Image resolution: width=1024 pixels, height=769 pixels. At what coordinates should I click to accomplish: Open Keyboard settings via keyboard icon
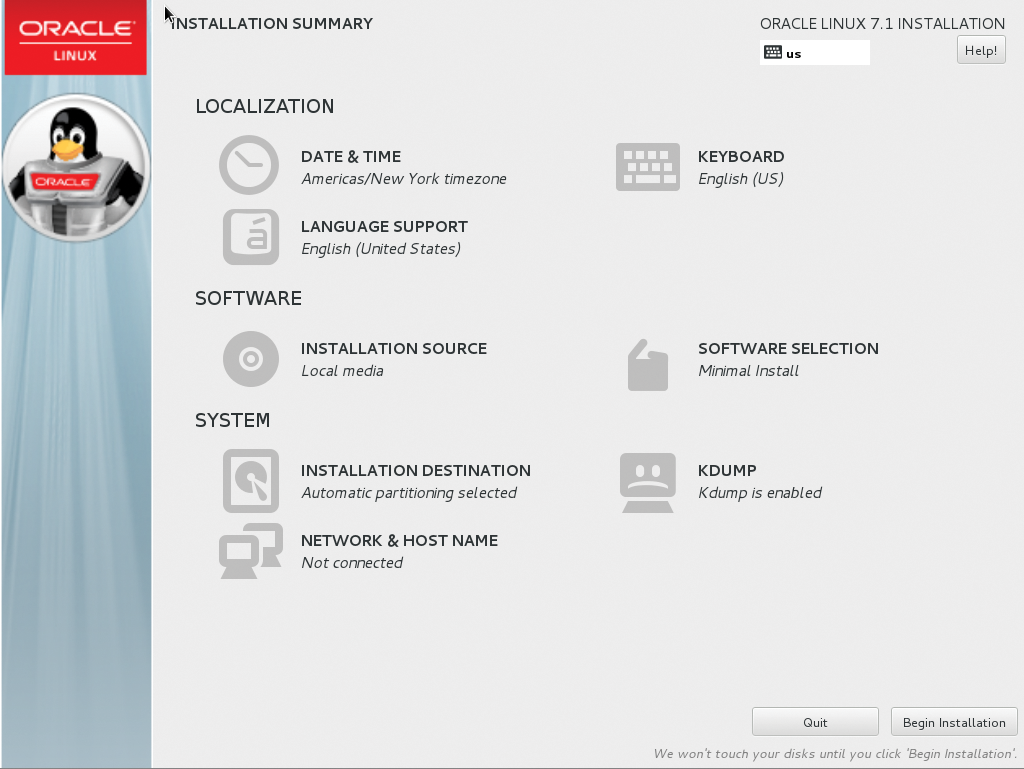click(647, 167)
